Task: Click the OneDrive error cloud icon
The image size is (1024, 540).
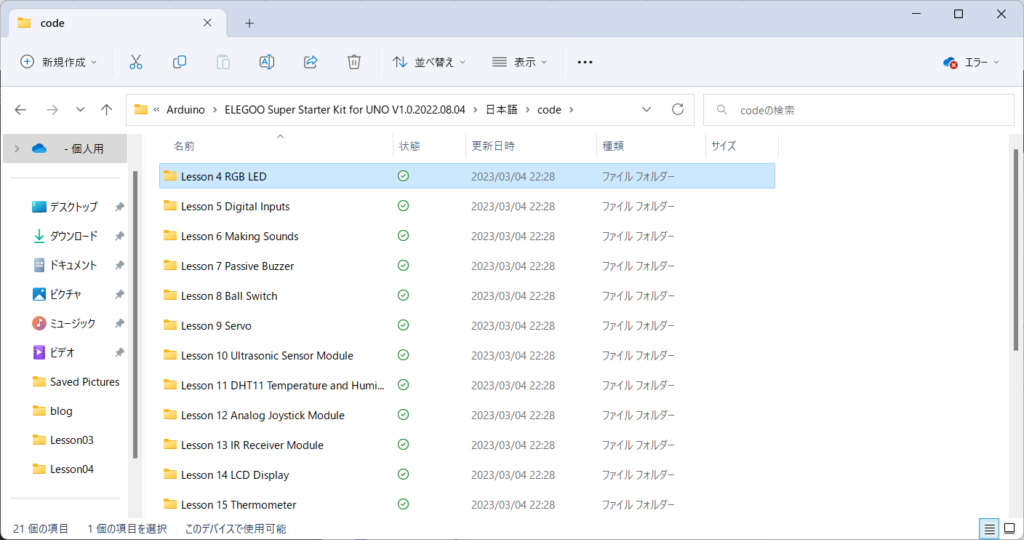Action: click(x=950, y=62)
